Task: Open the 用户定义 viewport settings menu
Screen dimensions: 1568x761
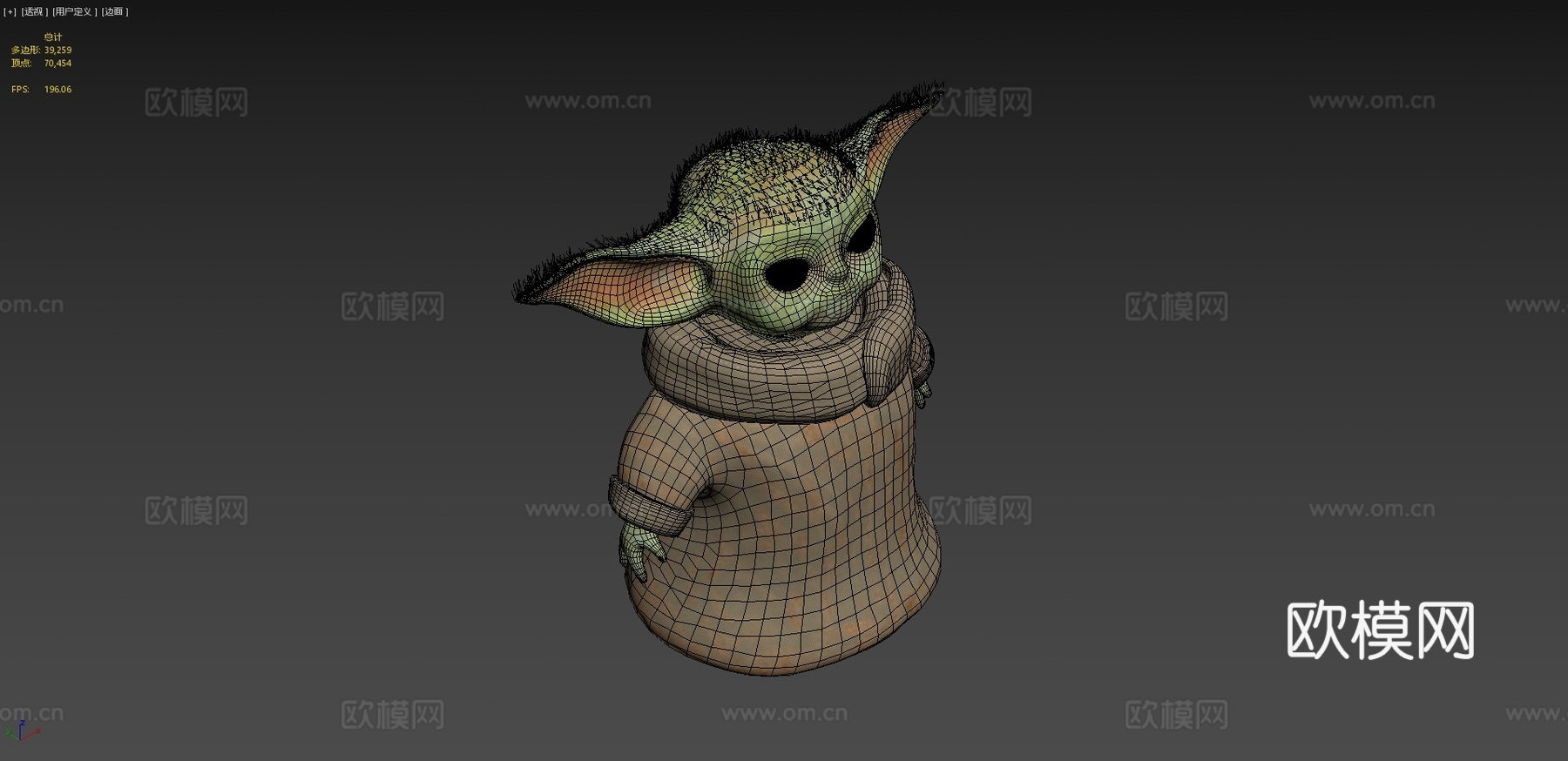Action: pos(74,11)
